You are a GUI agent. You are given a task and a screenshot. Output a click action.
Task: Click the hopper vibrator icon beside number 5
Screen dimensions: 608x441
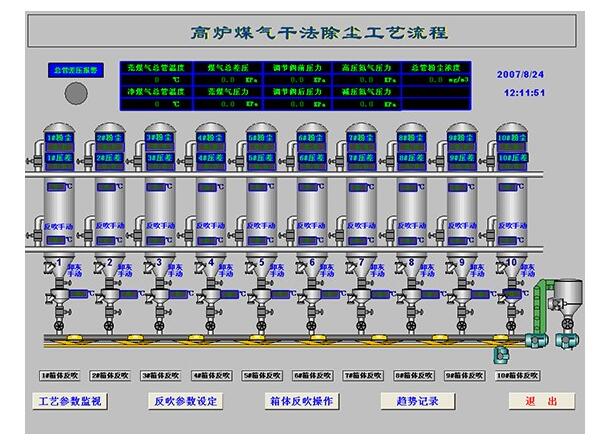point(251,268)
